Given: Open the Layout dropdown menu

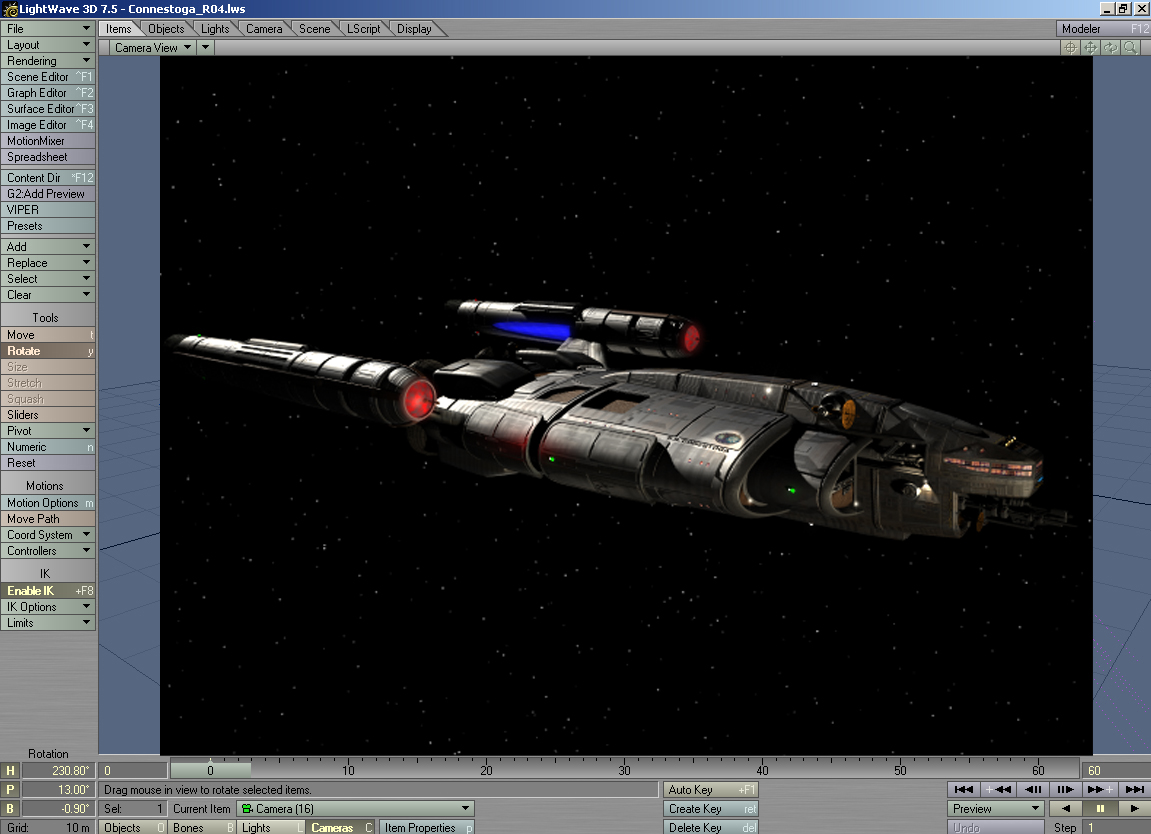Looking at the screenshot, I should coord(48,45).
